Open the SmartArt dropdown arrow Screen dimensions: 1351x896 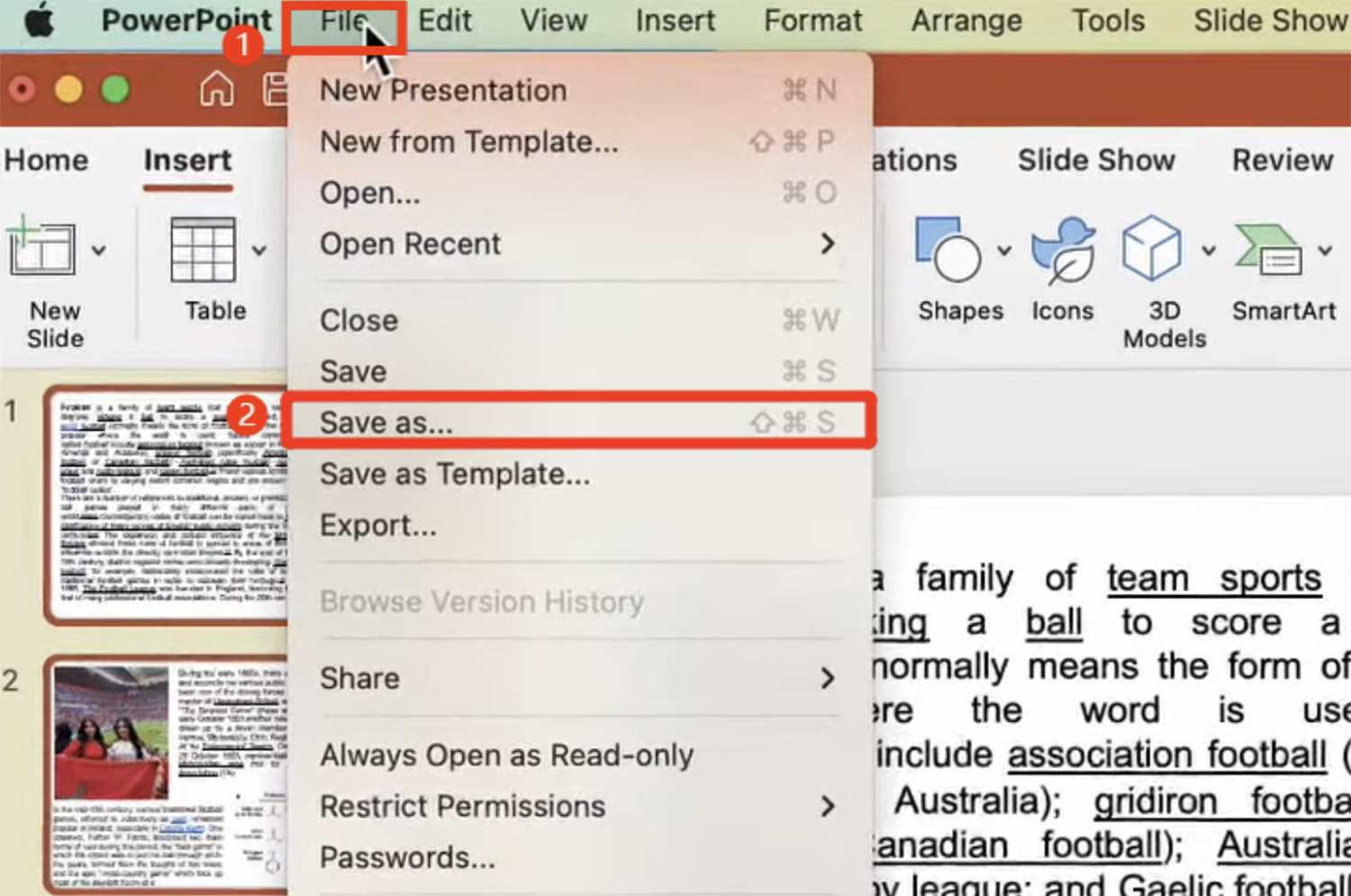click(x=1325, y=250)
